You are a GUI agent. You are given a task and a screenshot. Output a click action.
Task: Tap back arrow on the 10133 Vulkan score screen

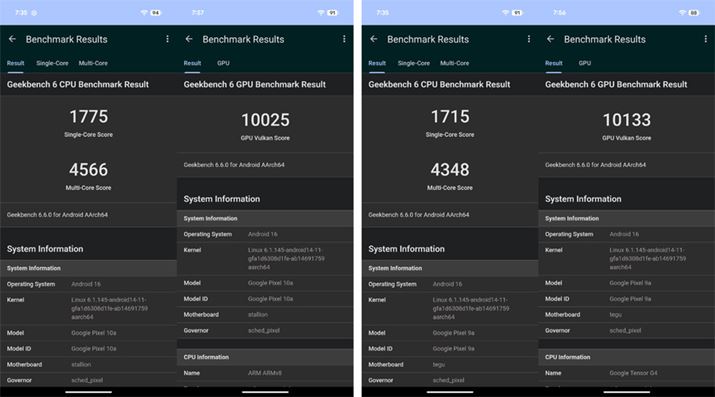click(x=550, y=39)
